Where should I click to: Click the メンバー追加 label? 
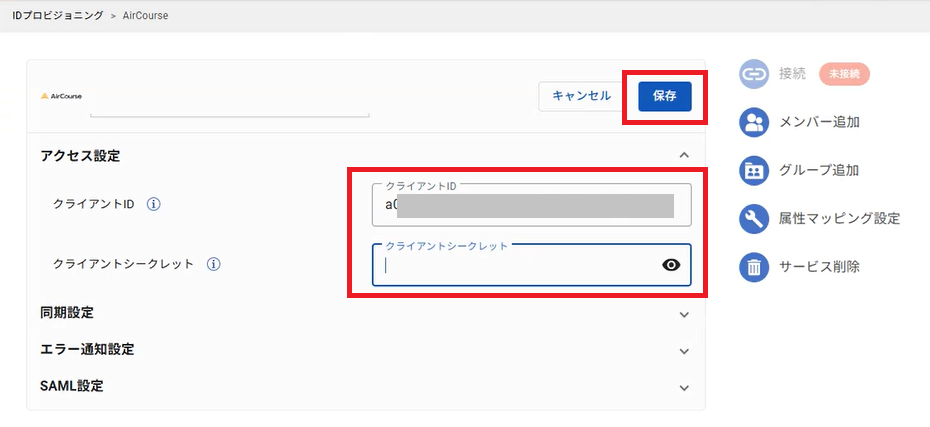click(819, 122)
